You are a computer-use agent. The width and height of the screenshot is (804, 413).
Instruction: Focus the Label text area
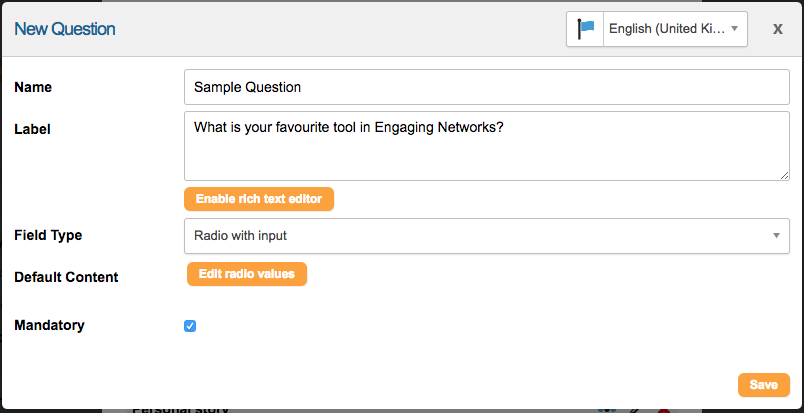487,146
